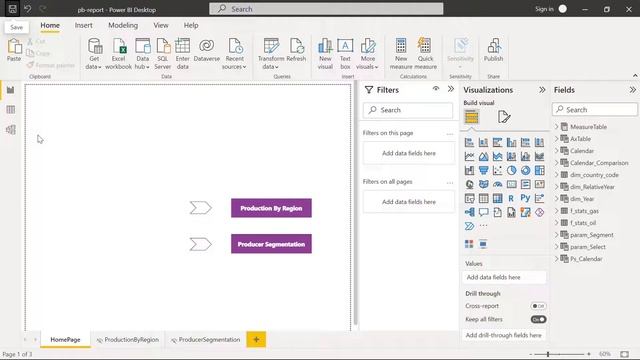Open Transform data dropdown
The image size is (640, 360).
tap(271, 53)
